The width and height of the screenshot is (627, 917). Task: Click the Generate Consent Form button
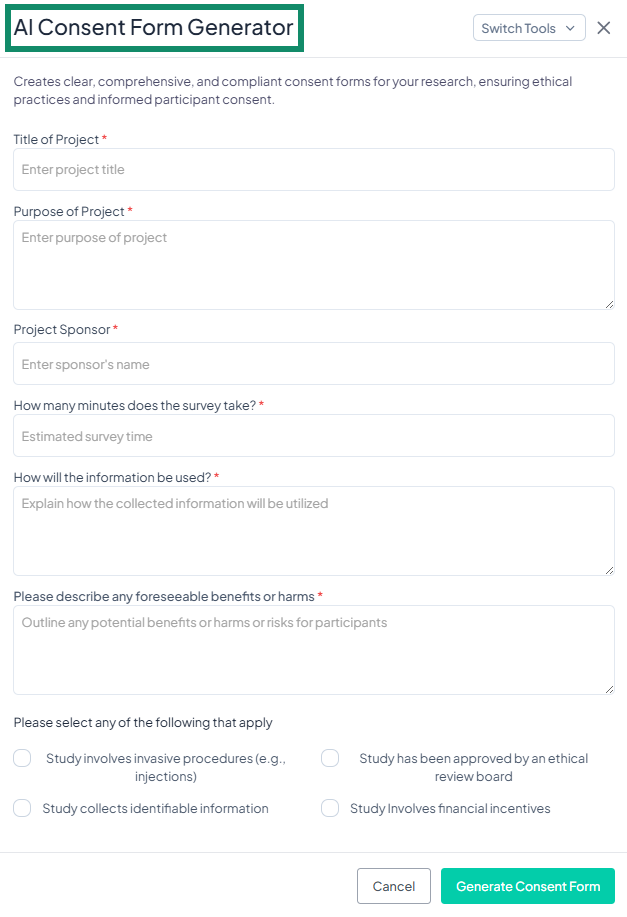pos(527,886)
